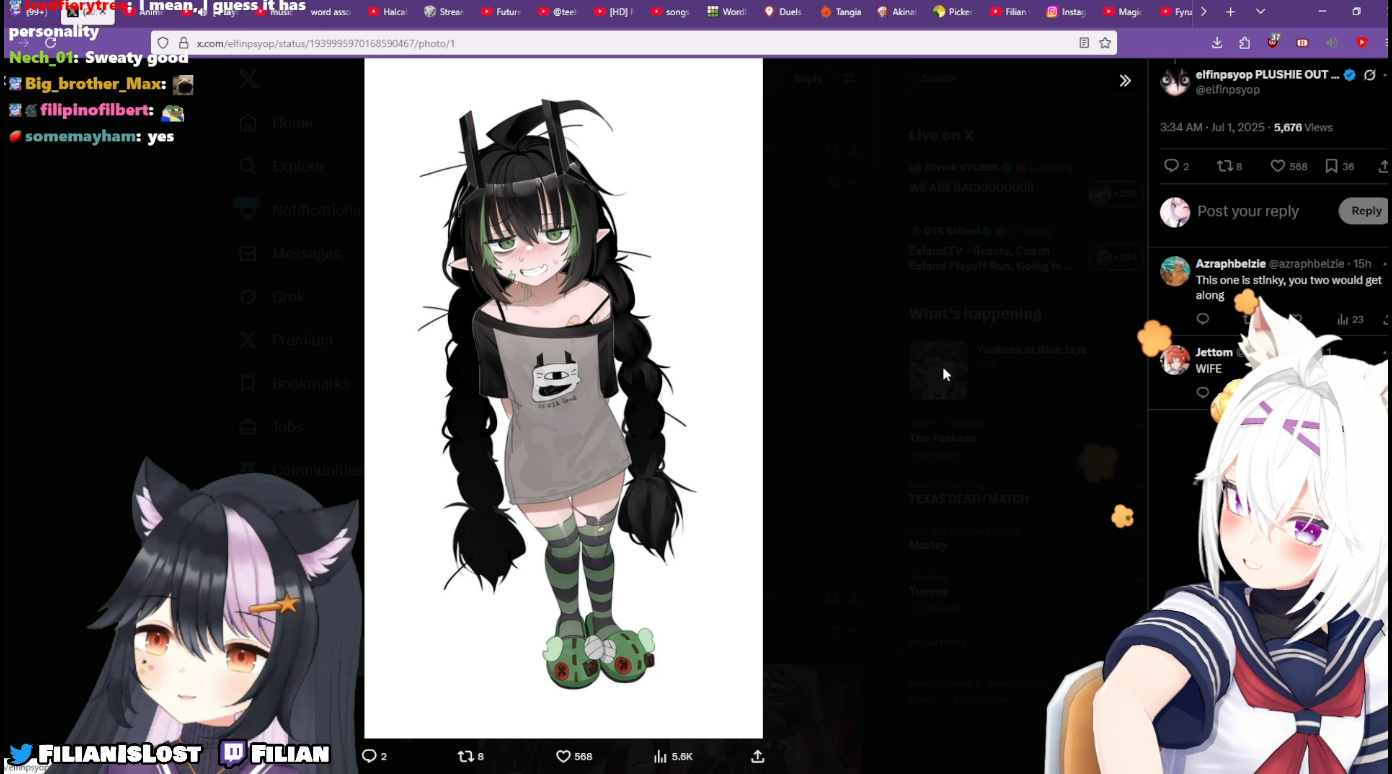The image size is (1392, 774).
Task: Repost via the sidebar icon showing 8
Action: tap(1229, 166)
